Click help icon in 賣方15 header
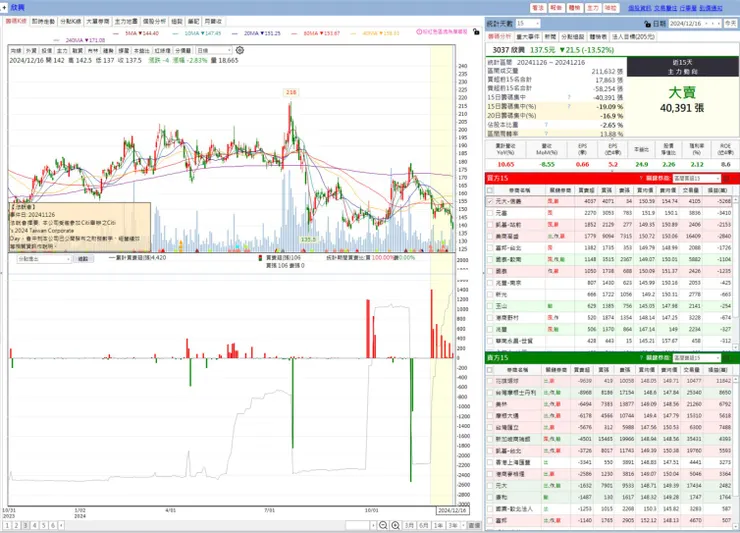740x533 pixels. pos(641,358)
